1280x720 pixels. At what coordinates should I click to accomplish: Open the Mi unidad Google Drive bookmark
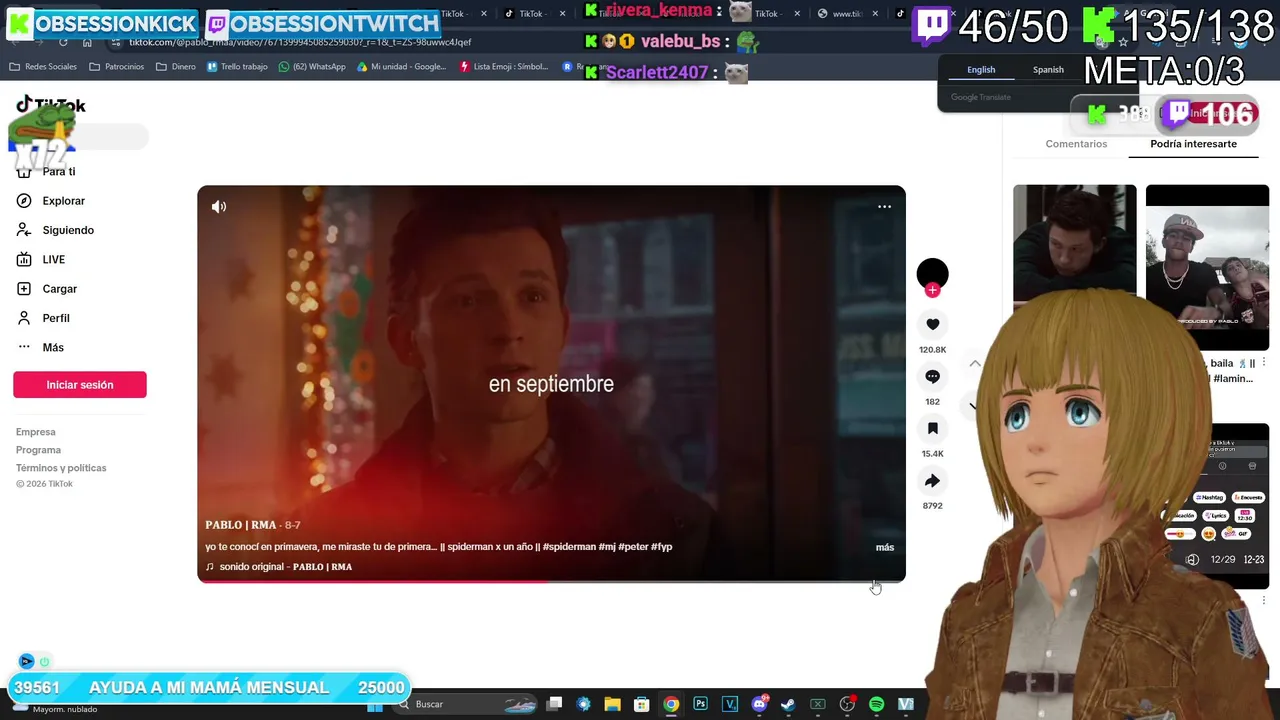[401, 67]
